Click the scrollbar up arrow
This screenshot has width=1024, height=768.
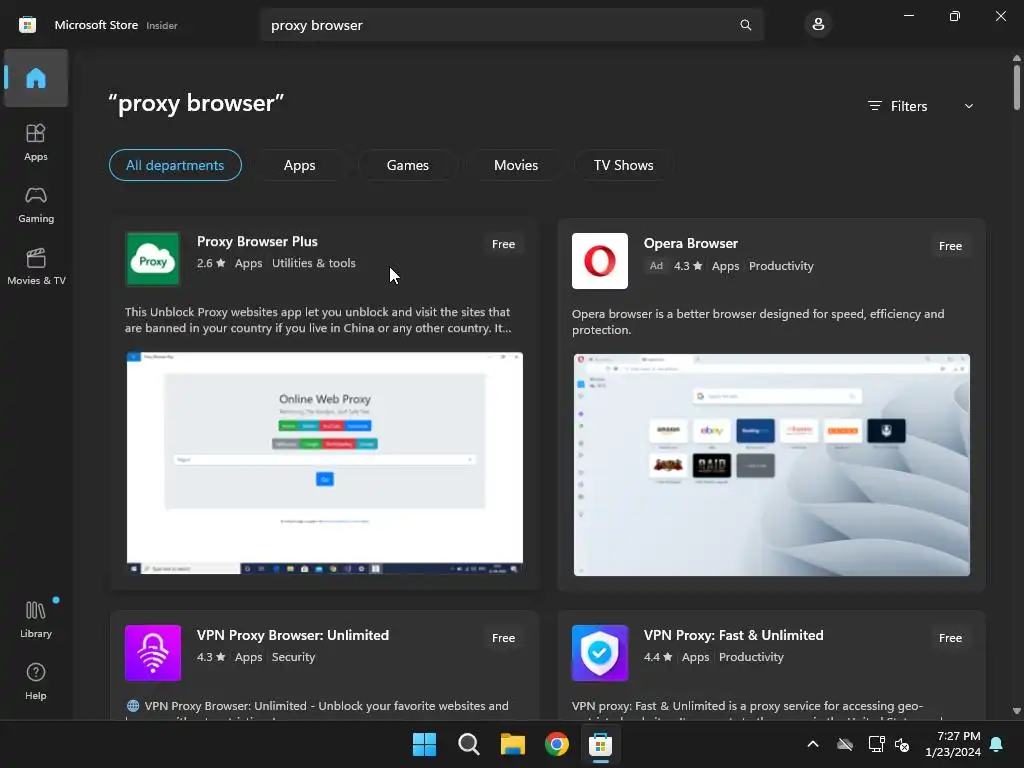1017,58
